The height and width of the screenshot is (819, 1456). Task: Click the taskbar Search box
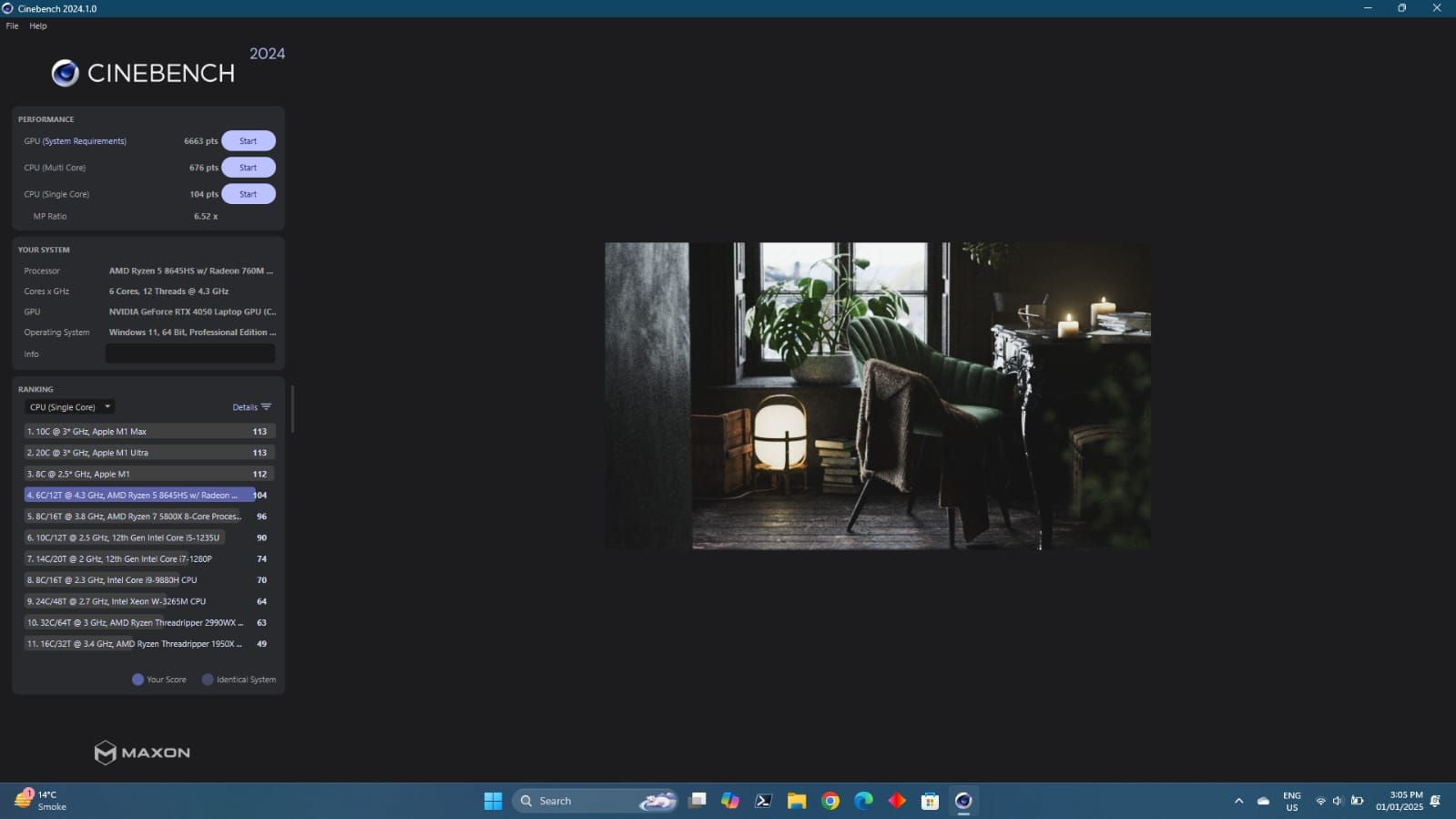pyautogui.click(x=596, y=801)
